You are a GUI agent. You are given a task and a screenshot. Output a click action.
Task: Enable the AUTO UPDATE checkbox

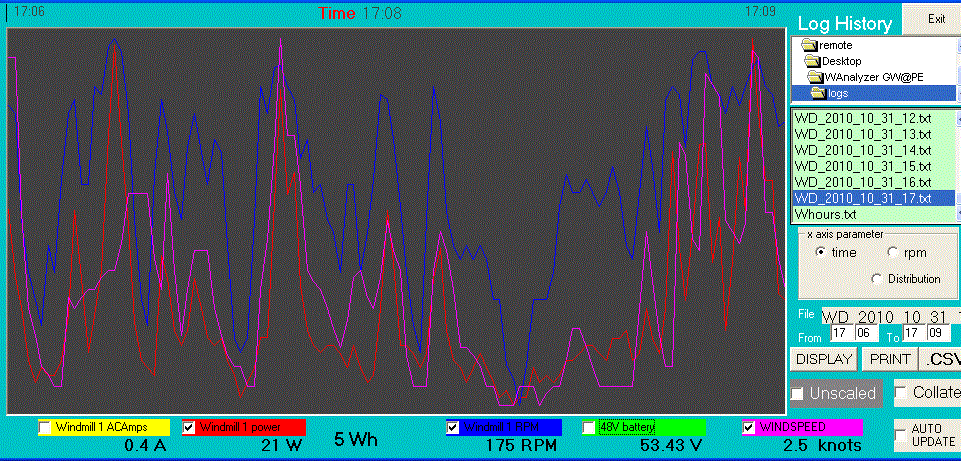pos(902,429)
